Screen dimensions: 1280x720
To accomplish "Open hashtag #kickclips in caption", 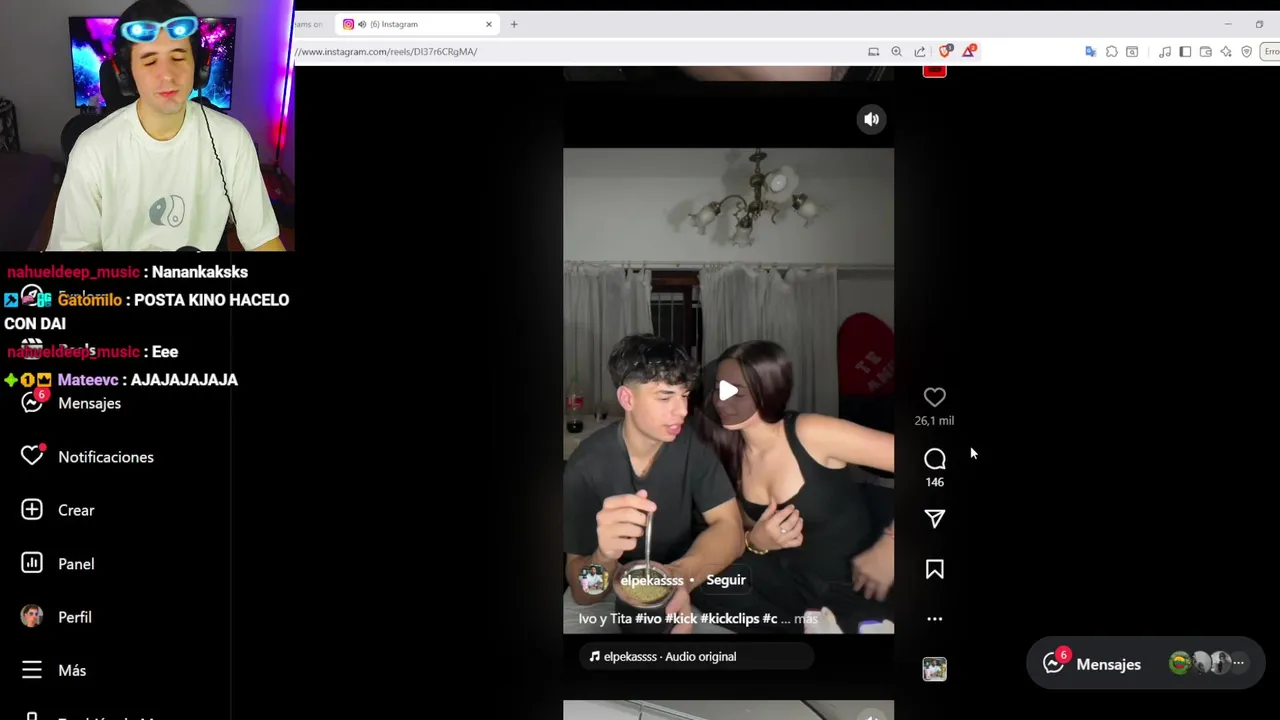I will pos(730,619).
